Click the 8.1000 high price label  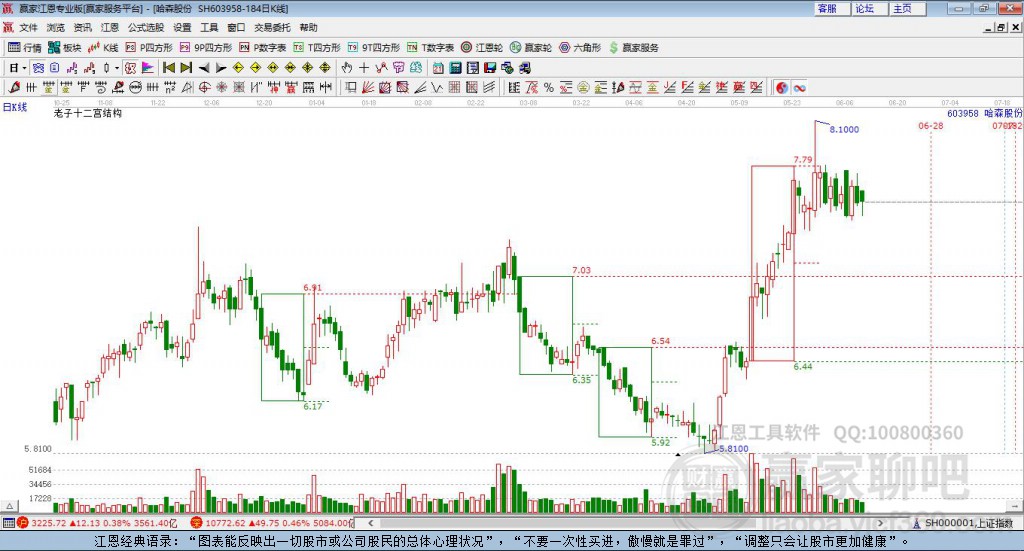point(844,129)
